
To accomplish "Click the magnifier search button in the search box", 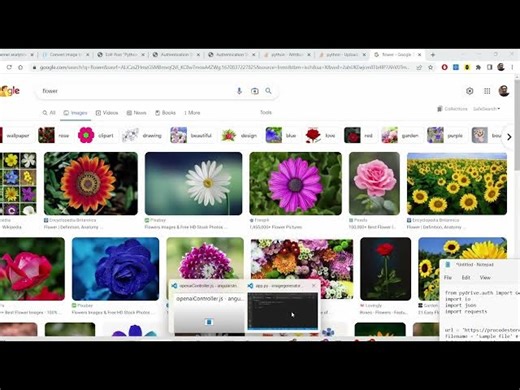I will click(268, 91).
